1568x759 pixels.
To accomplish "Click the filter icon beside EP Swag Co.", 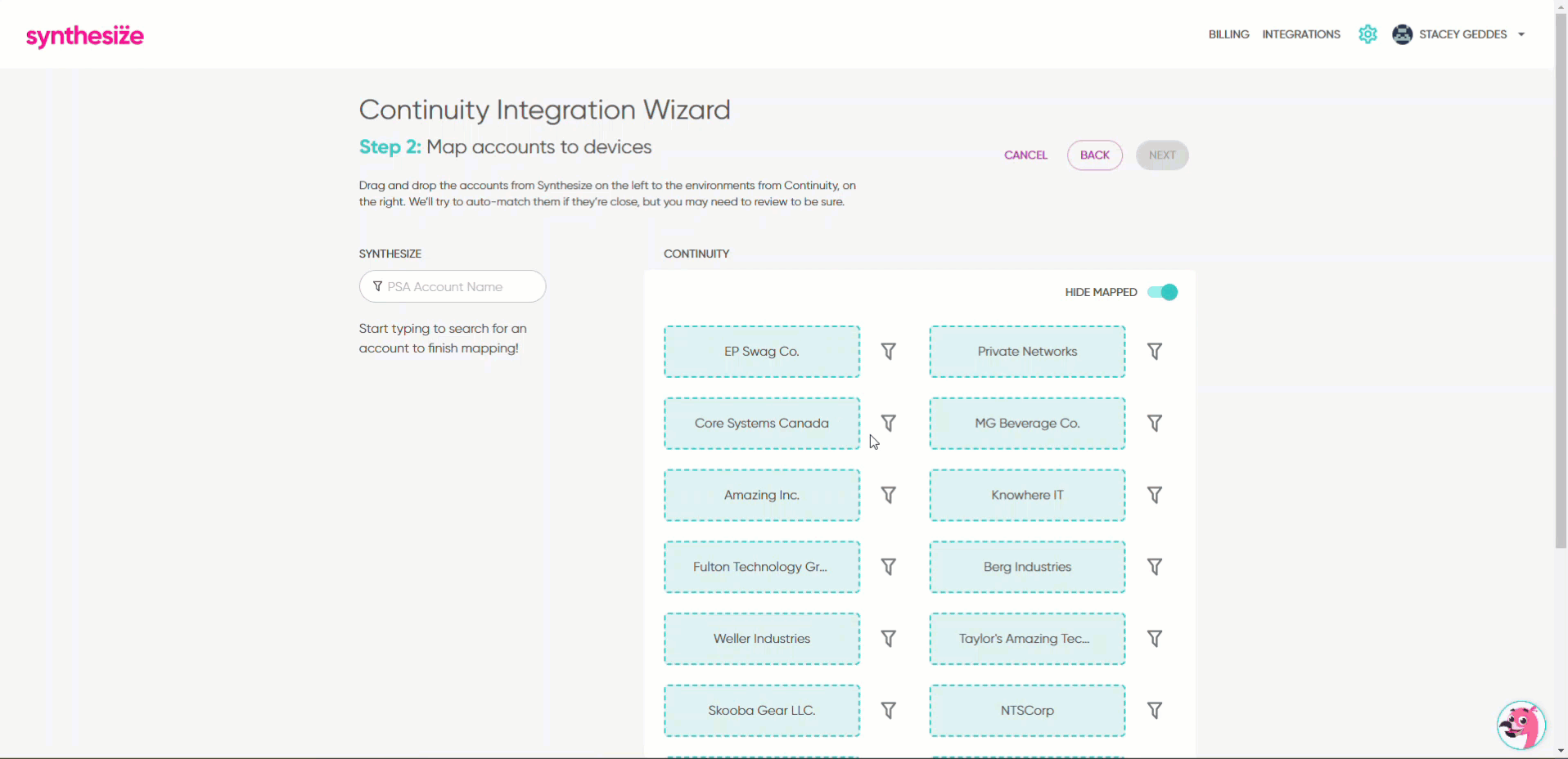I will (888, 352).
